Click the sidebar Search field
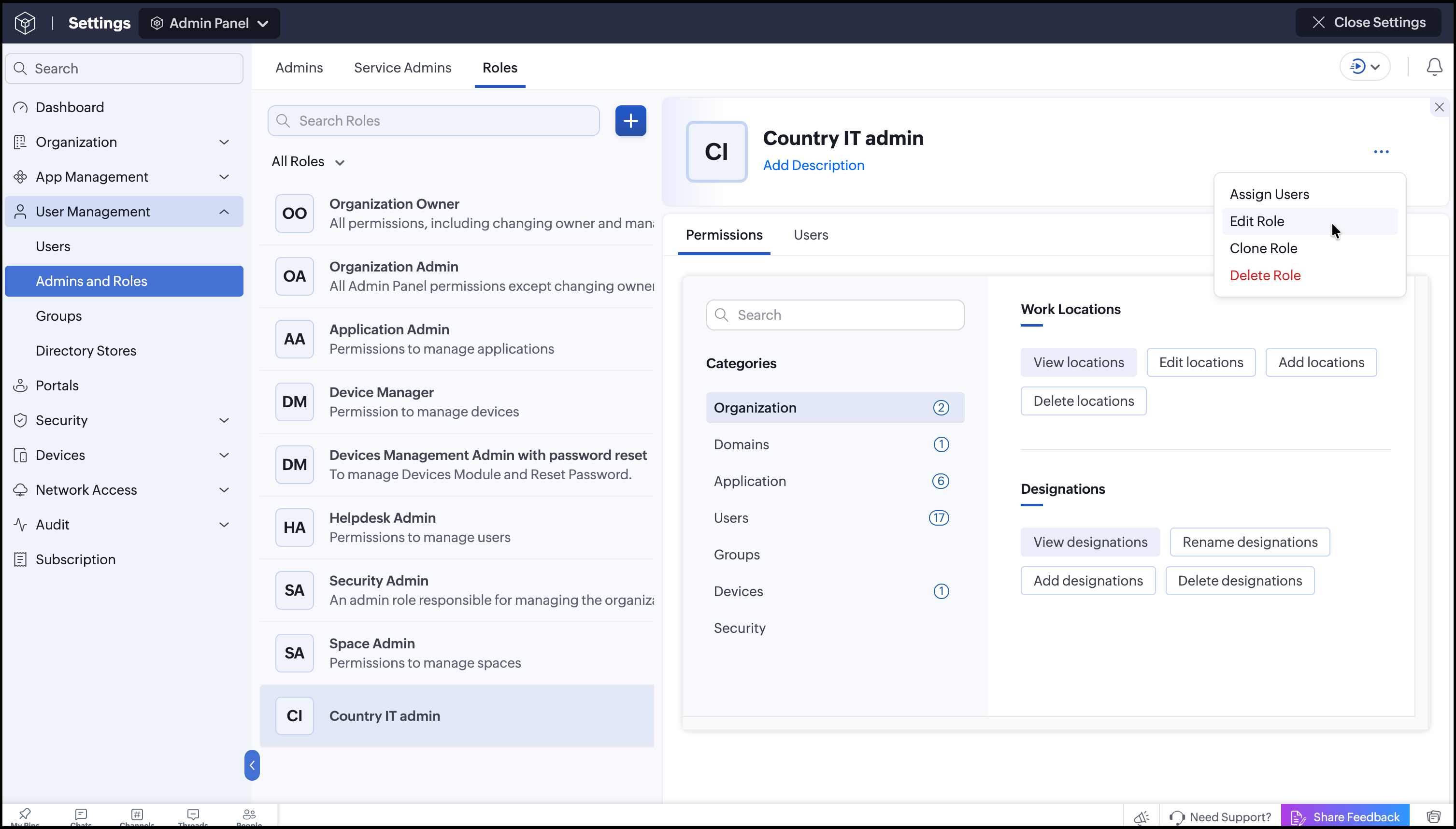The height and width of the screenshot is (829, 1456). pyautogui.click(x=124, y=68)
